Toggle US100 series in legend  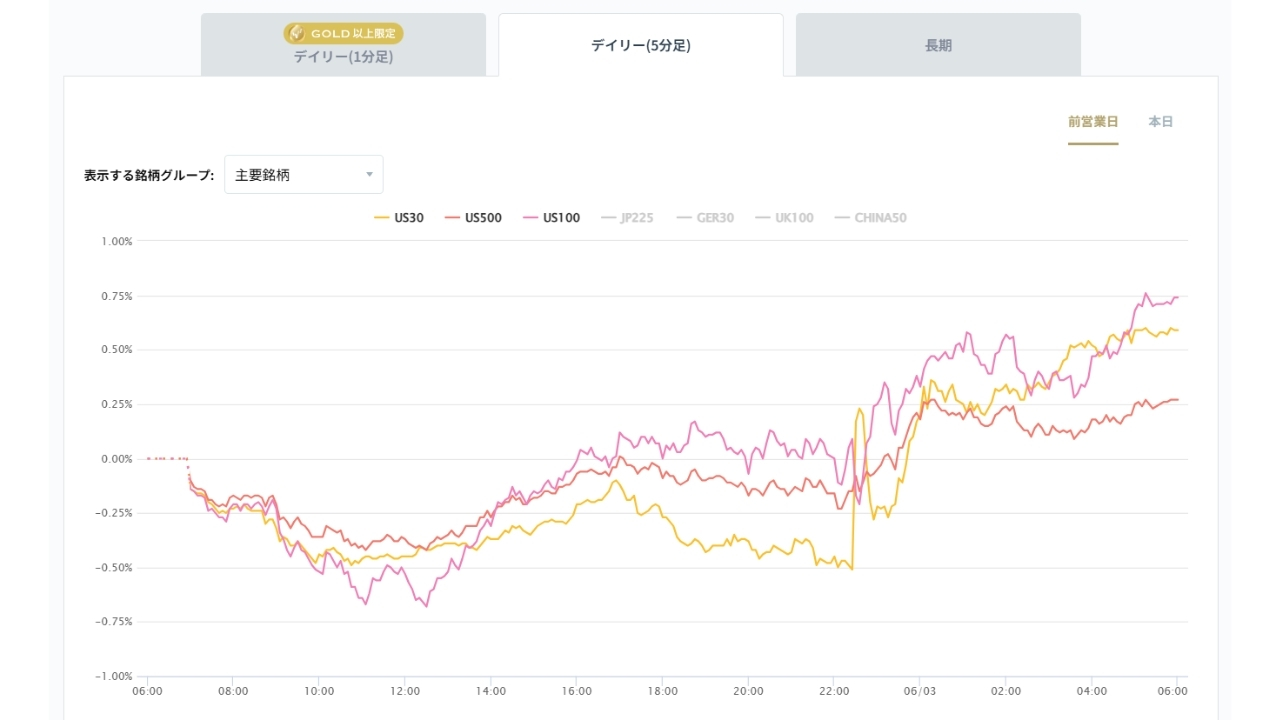(551, 218)
